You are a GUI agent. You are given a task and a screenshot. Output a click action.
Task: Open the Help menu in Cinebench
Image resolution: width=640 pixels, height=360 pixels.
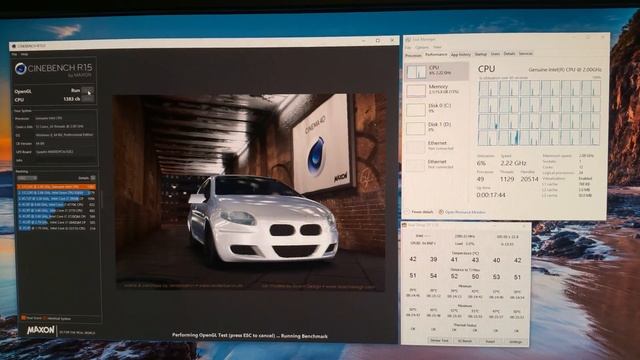24,54
